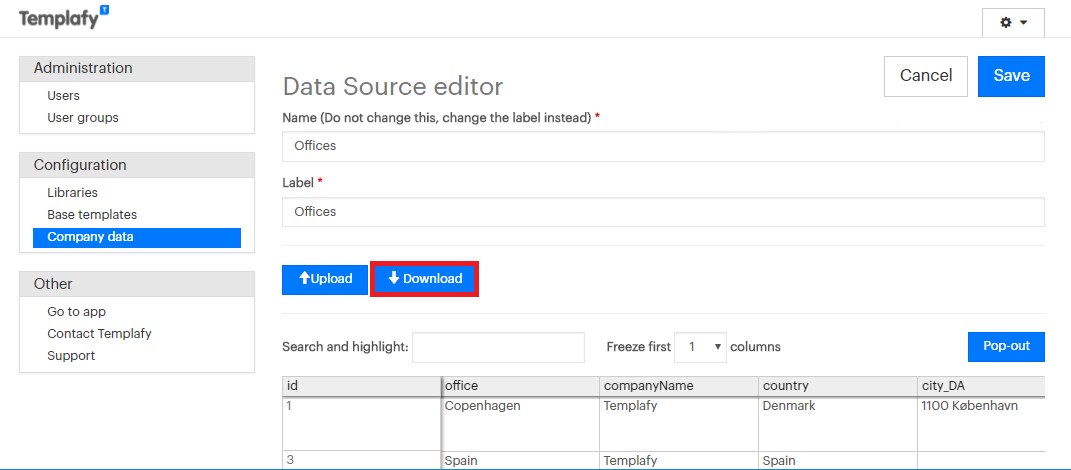Go to Libraries configuration
The width and height of the screenshot is (1071, 470).
pyautogui.click(x=72, y=193)
